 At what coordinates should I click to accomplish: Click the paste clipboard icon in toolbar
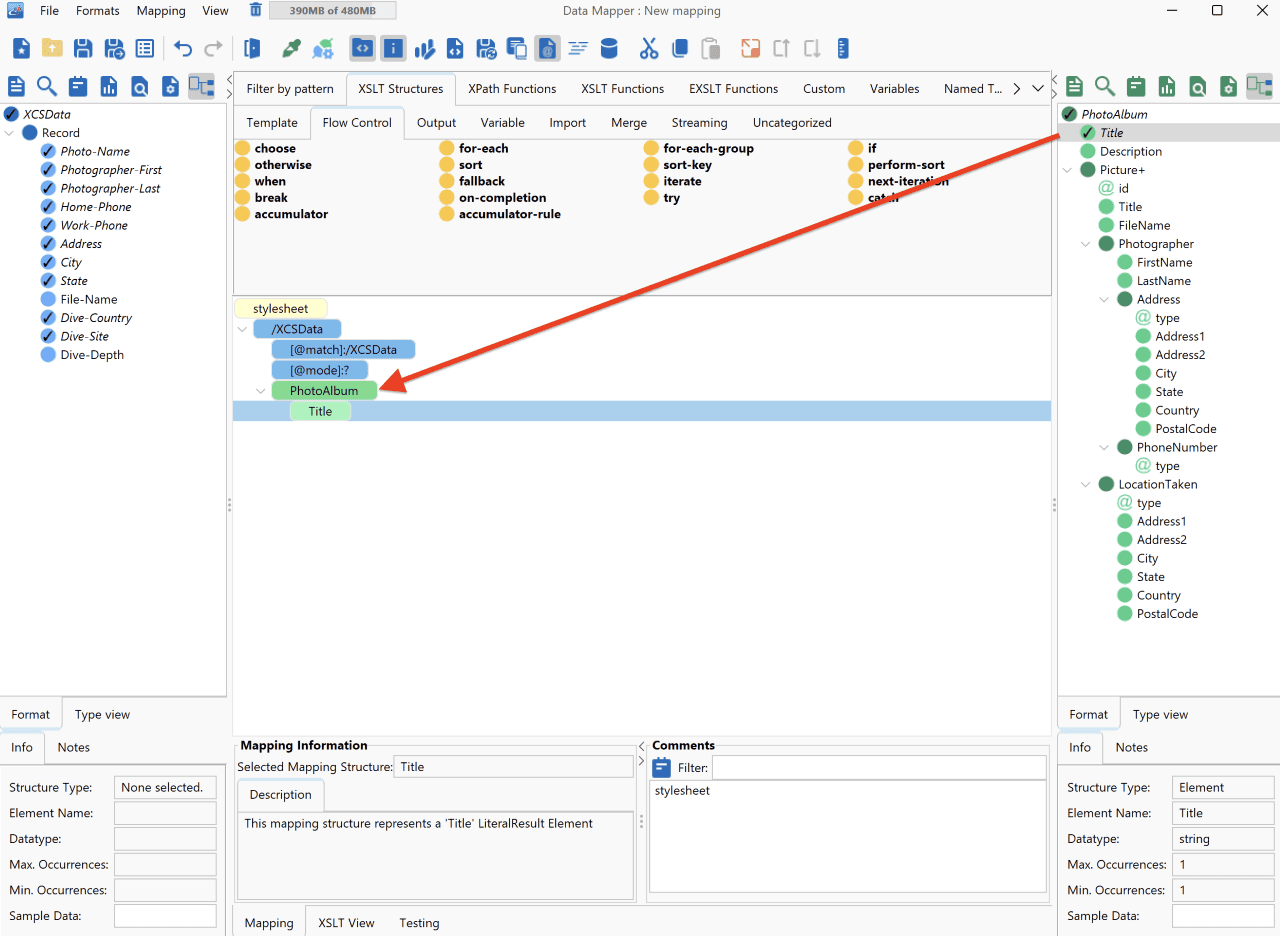710,48
